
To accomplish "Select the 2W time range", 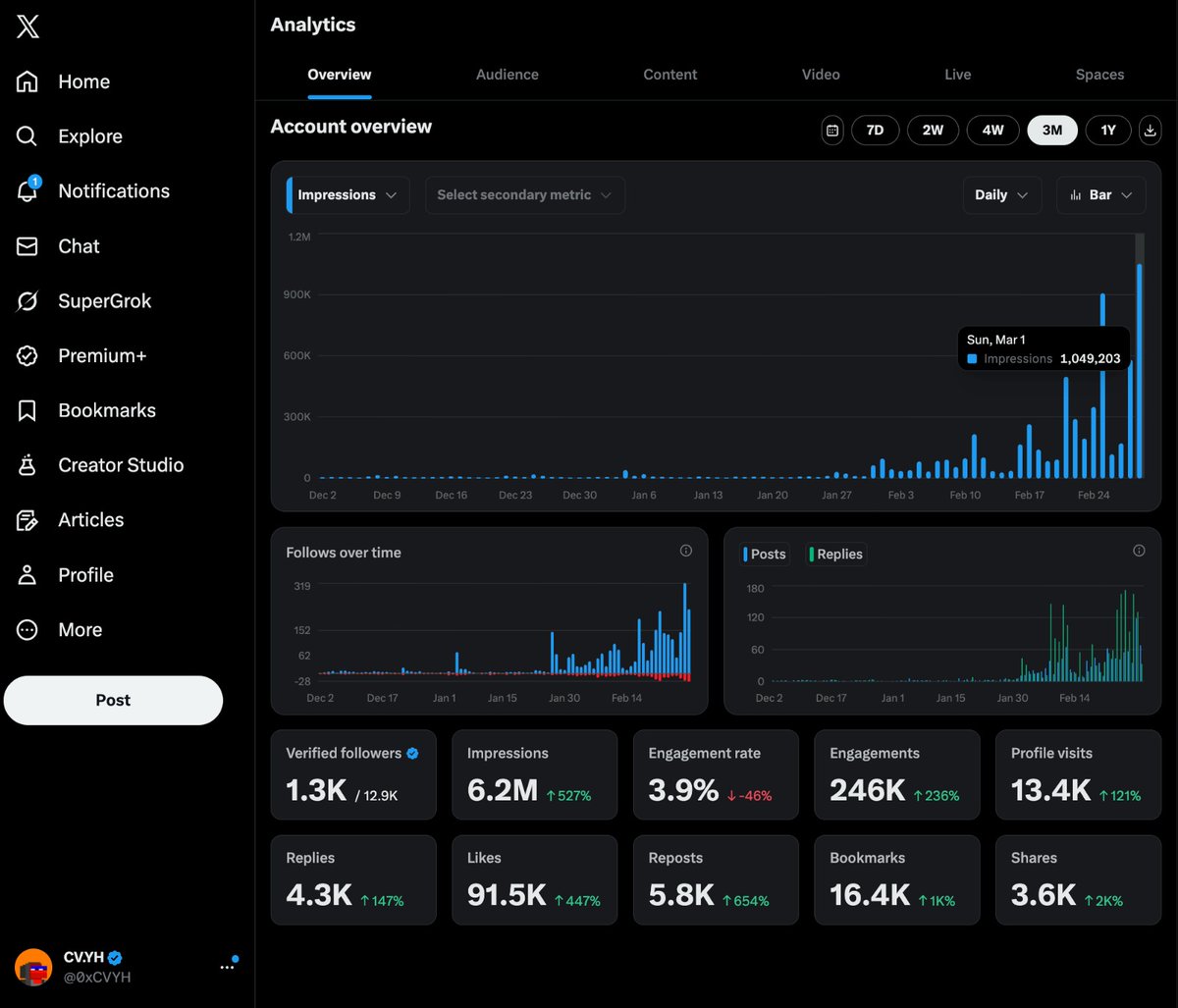I will (x=933, y=131).
